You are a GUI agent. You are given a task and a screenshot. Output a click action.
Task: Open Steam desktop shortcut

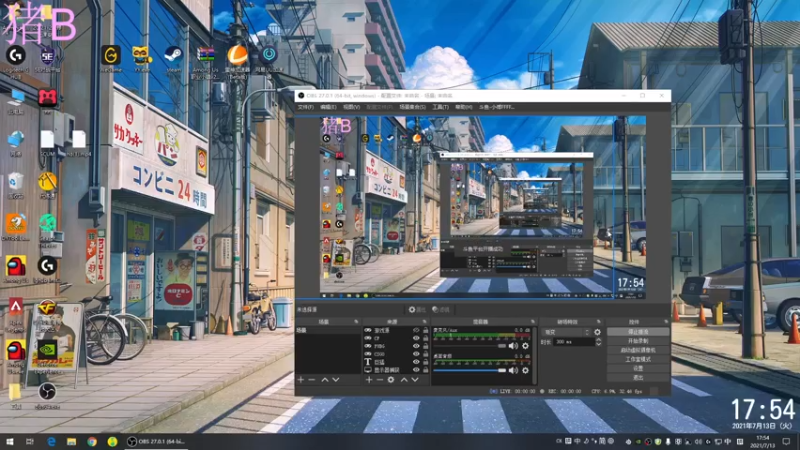point(173,55)
